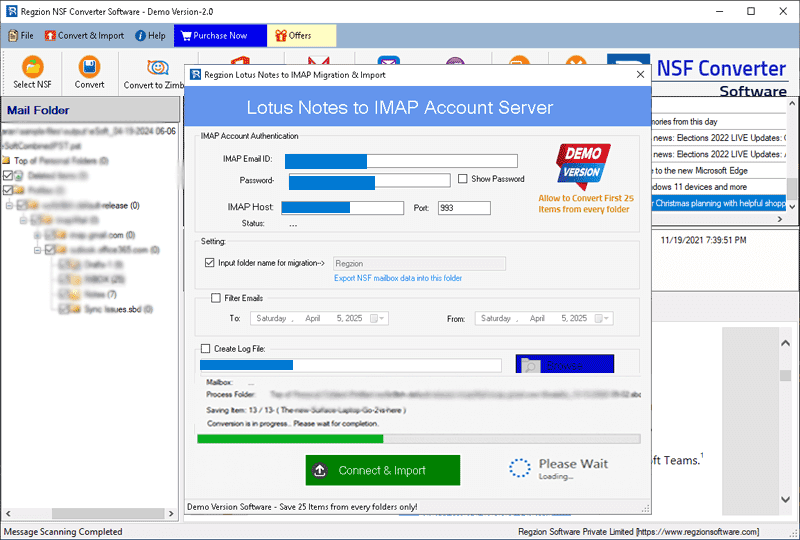Viewport: 800px width, 540px height.
Task: Uncheck Input folder name for migration
Action: (209, 263)
